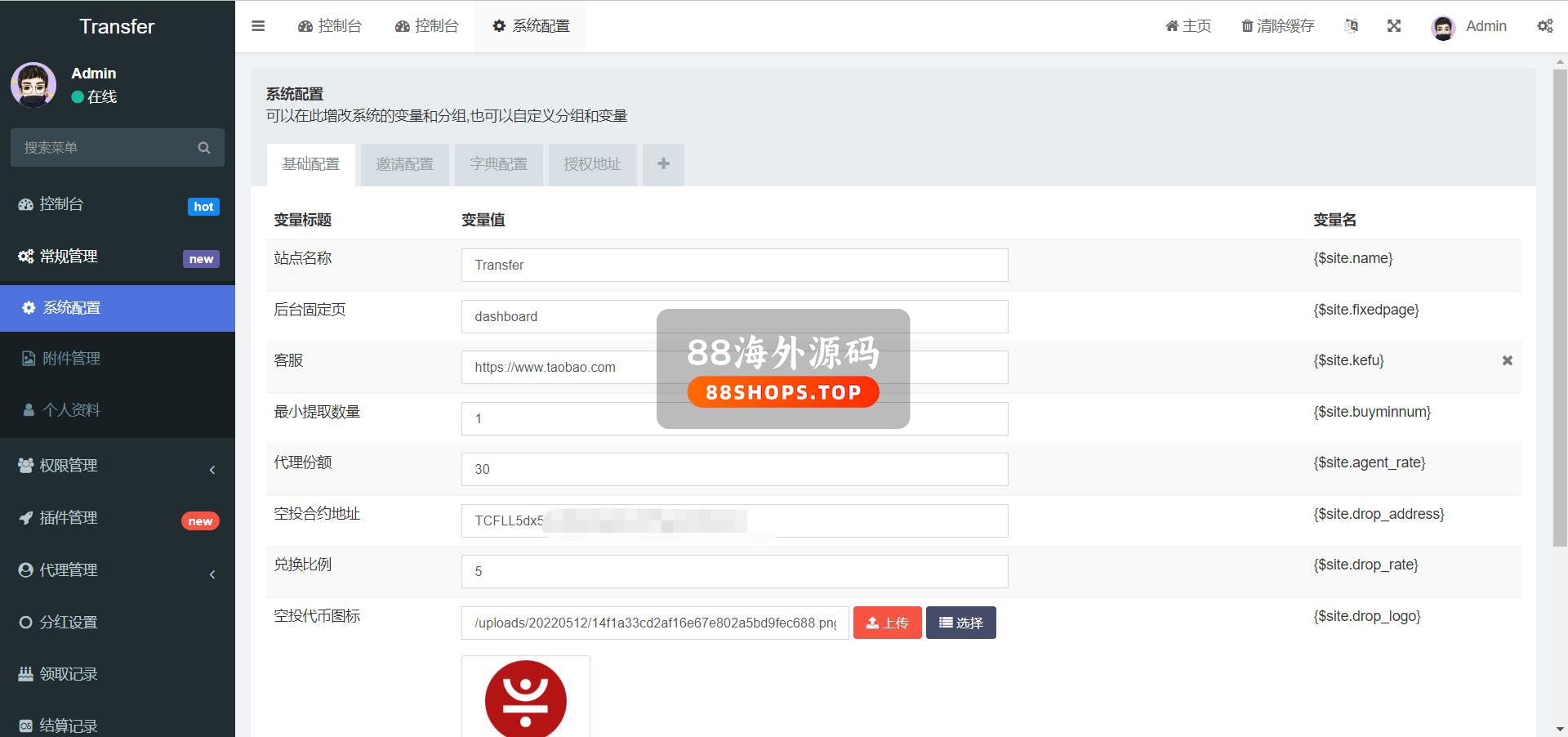Click 主页 home link in header

click(x=1188, y=26)
